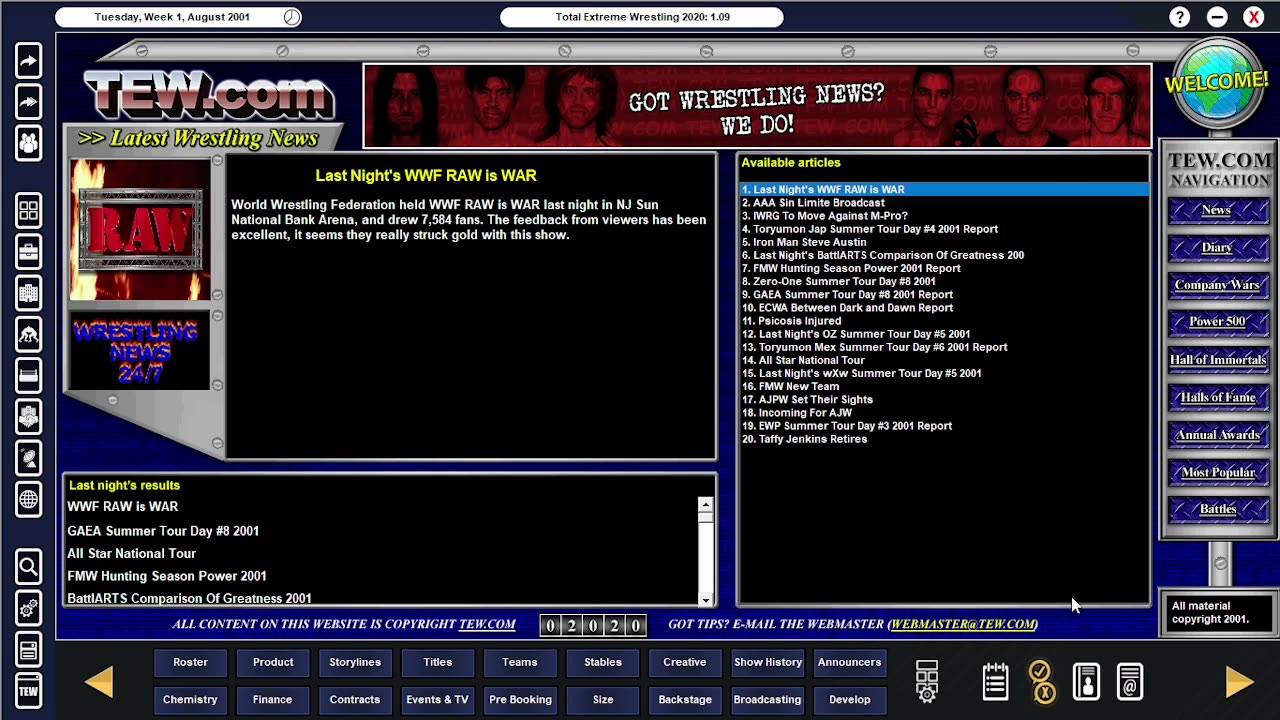Click results list scroll up arrow
The width and height of the screenshot is (1280, 720).
706,505
